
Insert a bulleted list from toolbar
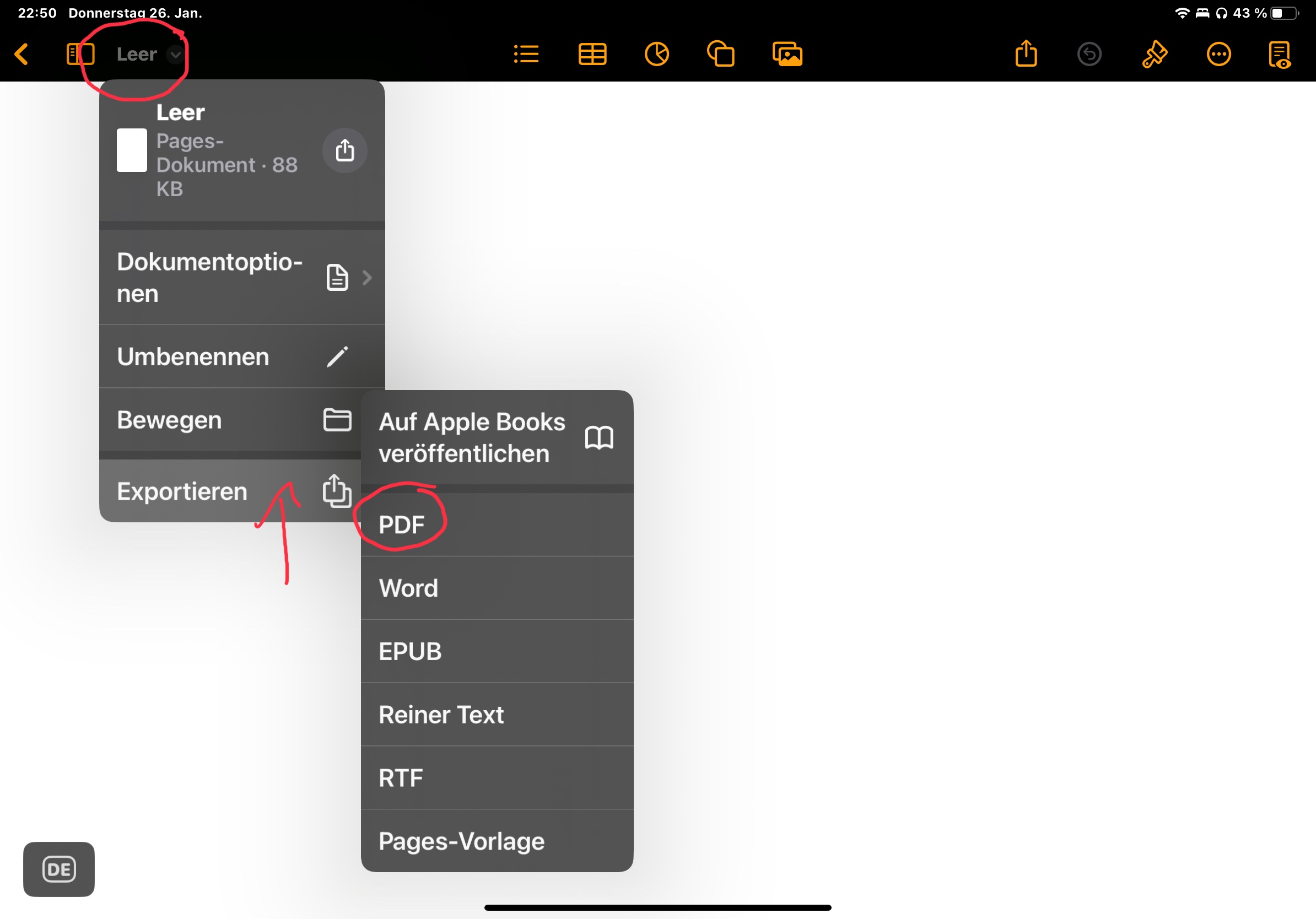coord(526,55)
